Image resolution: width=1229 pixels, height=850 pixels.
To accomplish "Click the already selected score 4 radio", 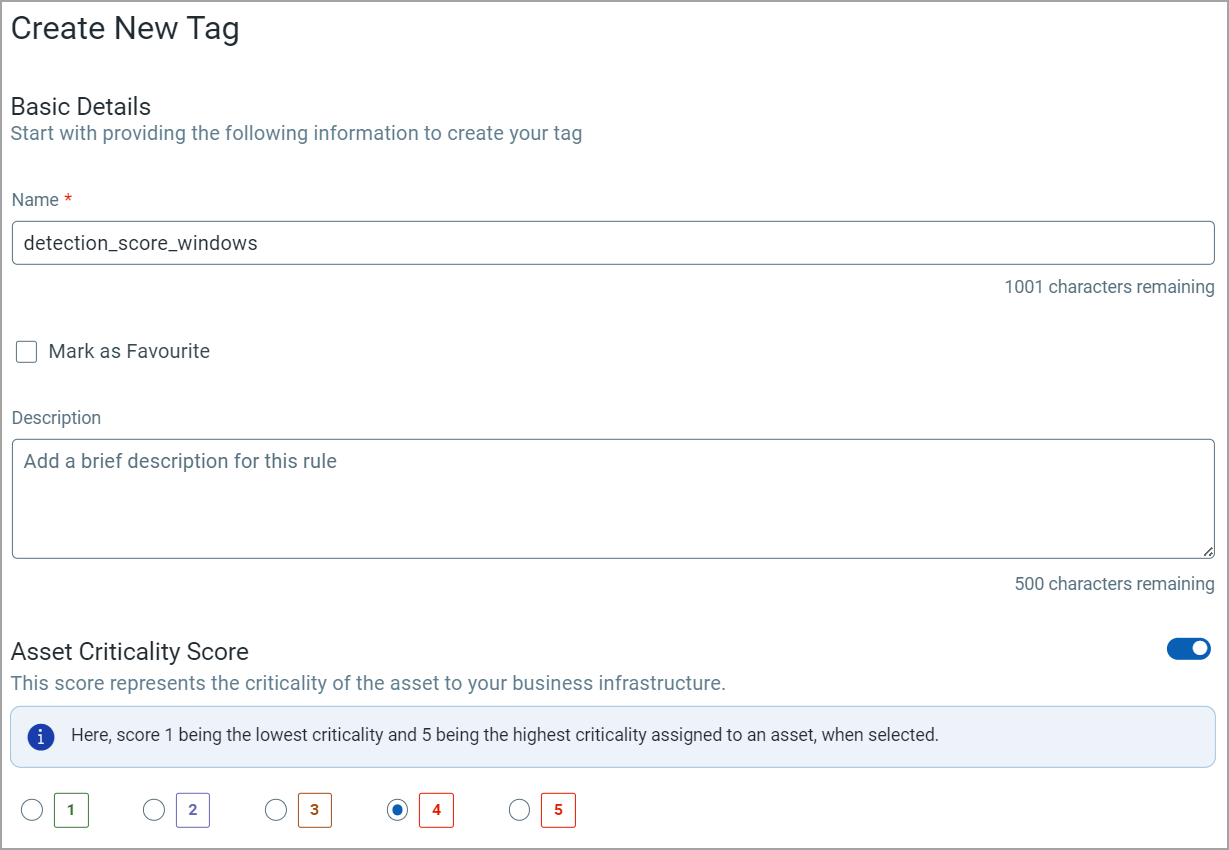I will coord(397,811).
